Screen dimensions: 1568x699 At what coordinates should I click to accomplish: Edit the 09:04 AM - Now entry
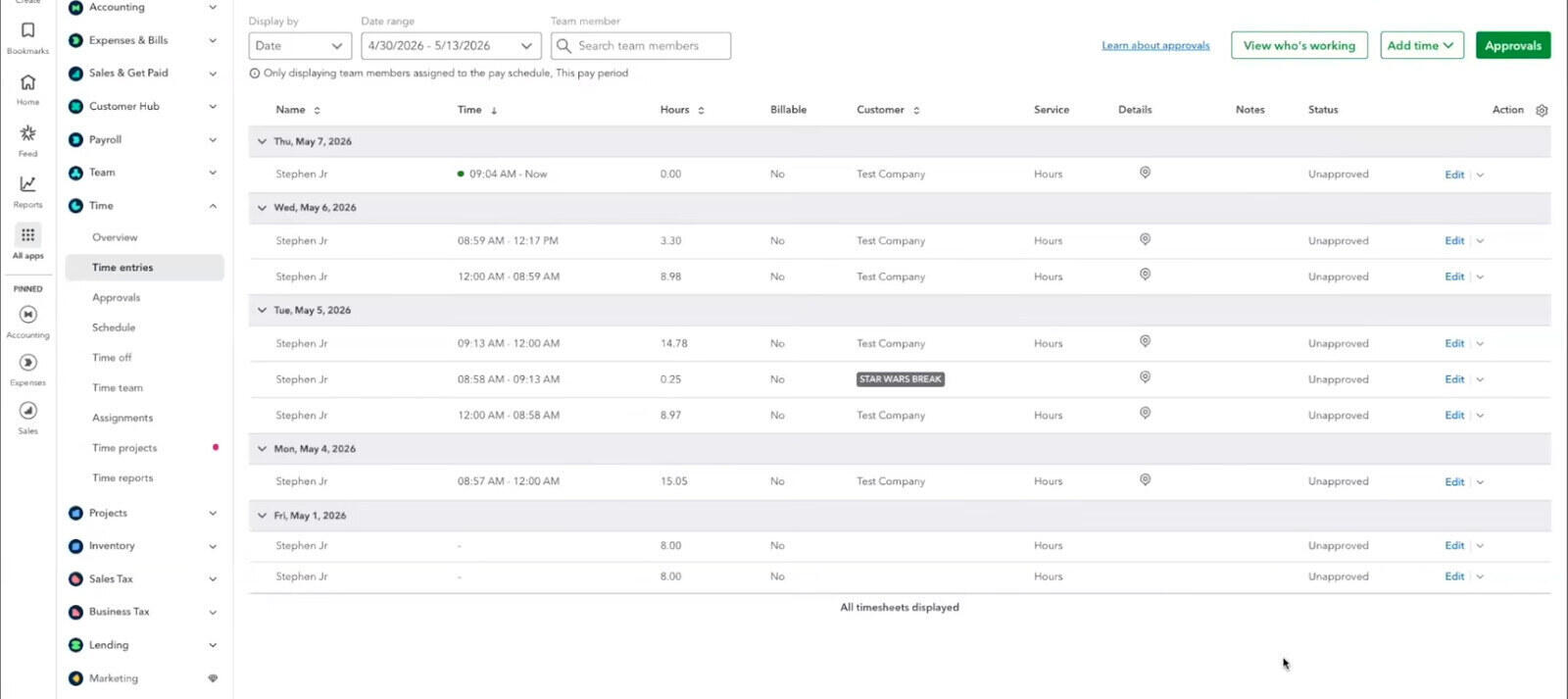pyautogui.click(x=1454, y=175)
